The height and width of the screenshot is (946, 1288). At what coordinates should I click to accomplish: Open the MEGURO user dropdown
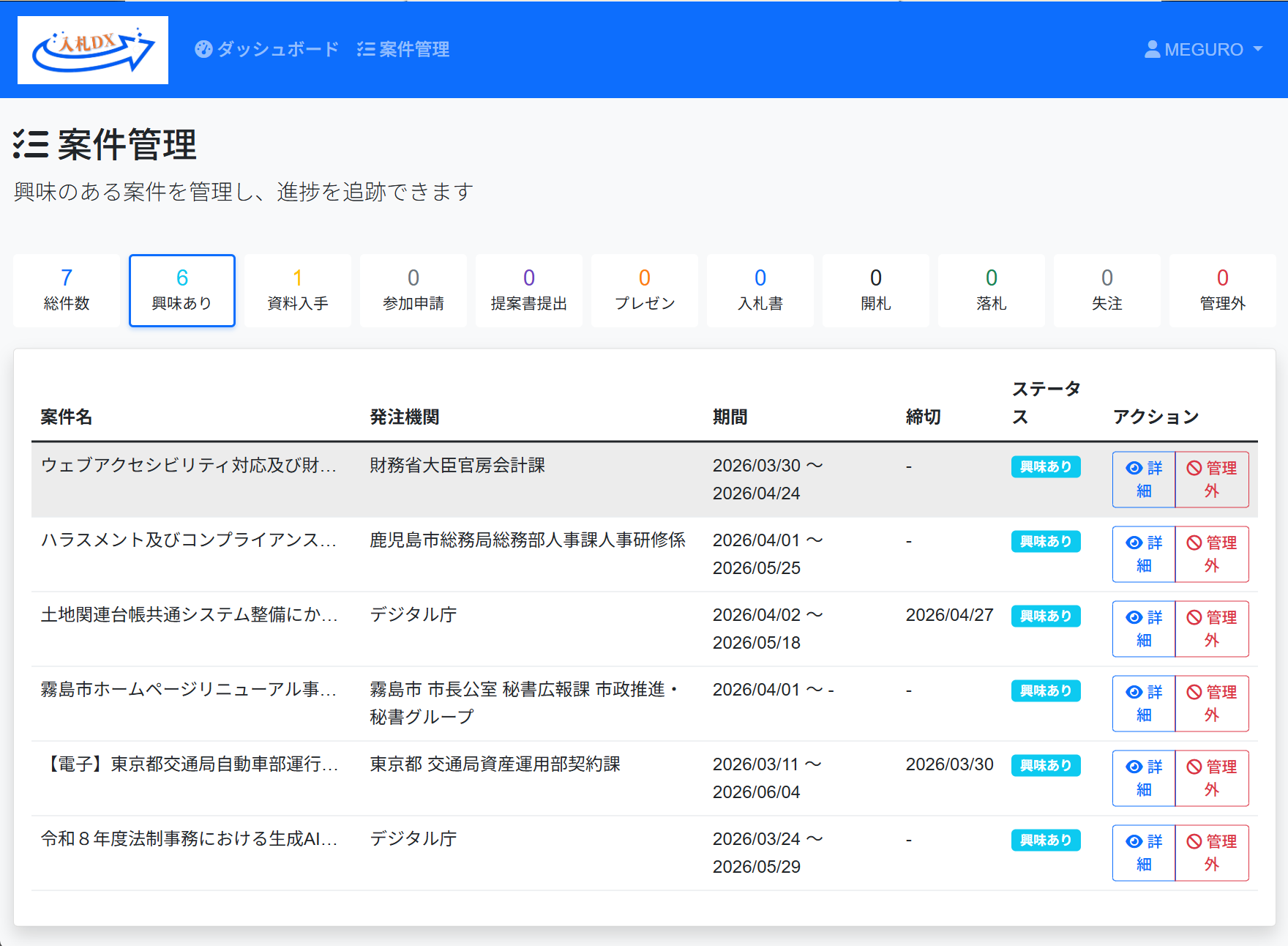1204,49
